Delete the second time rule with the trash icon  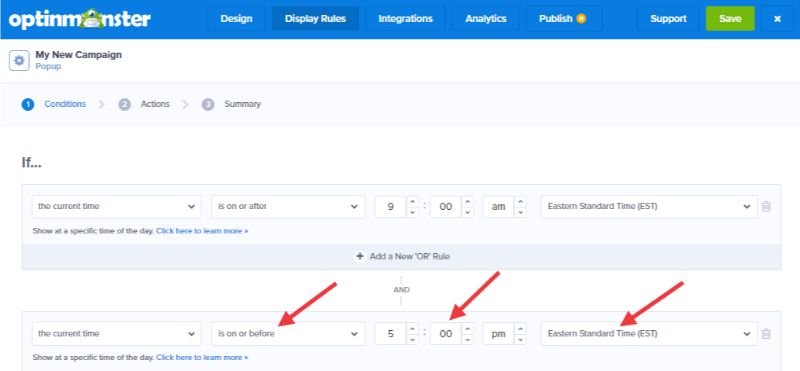coord(766,334)
